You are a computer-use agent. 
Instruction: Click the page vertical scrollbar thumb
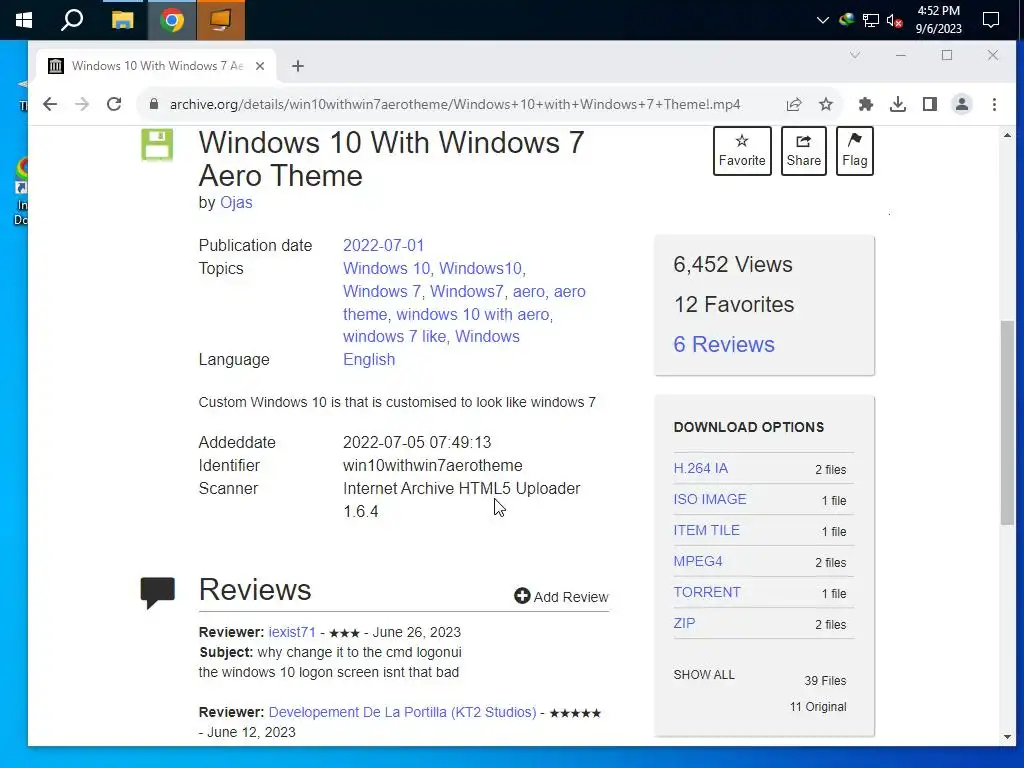pos(1007,423)
